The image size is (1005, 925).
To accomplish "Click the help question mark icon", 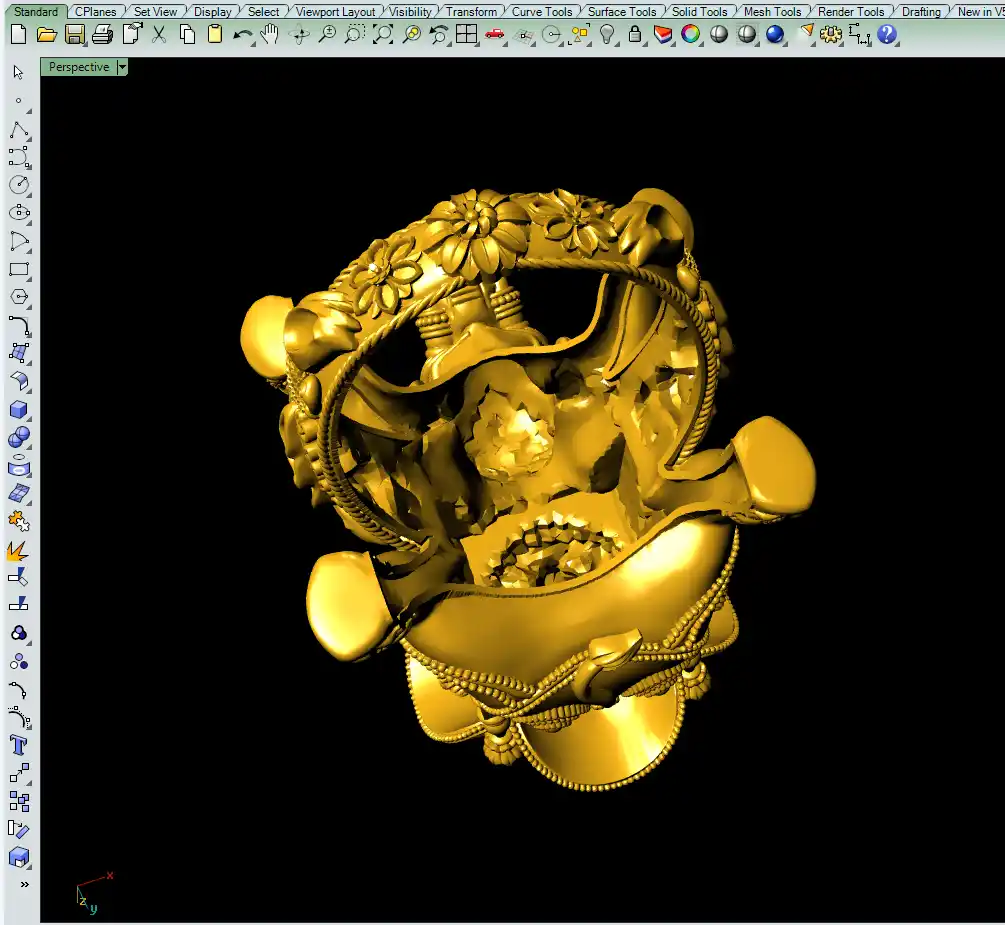I will pos(887,34).
